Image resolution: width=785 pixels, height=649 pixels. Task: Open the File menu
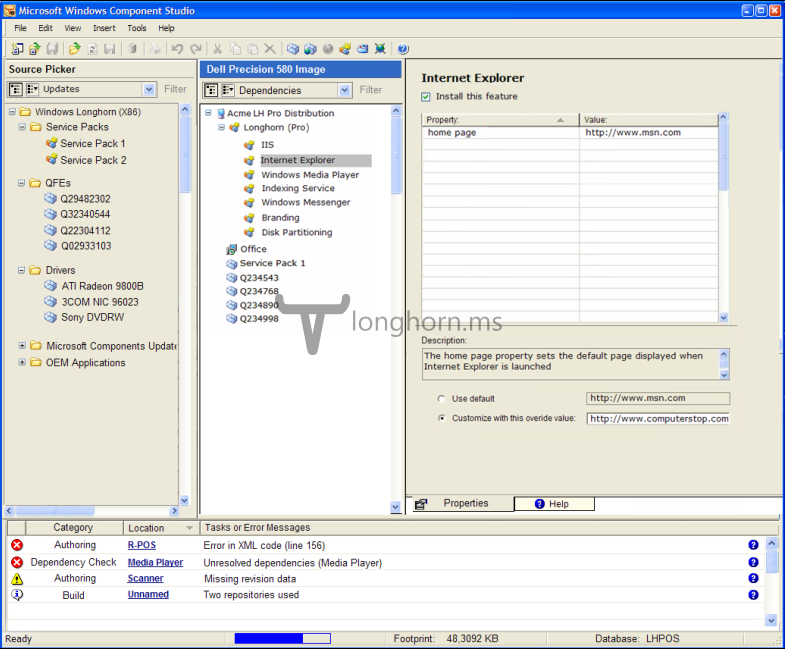(x=21, y=28)
